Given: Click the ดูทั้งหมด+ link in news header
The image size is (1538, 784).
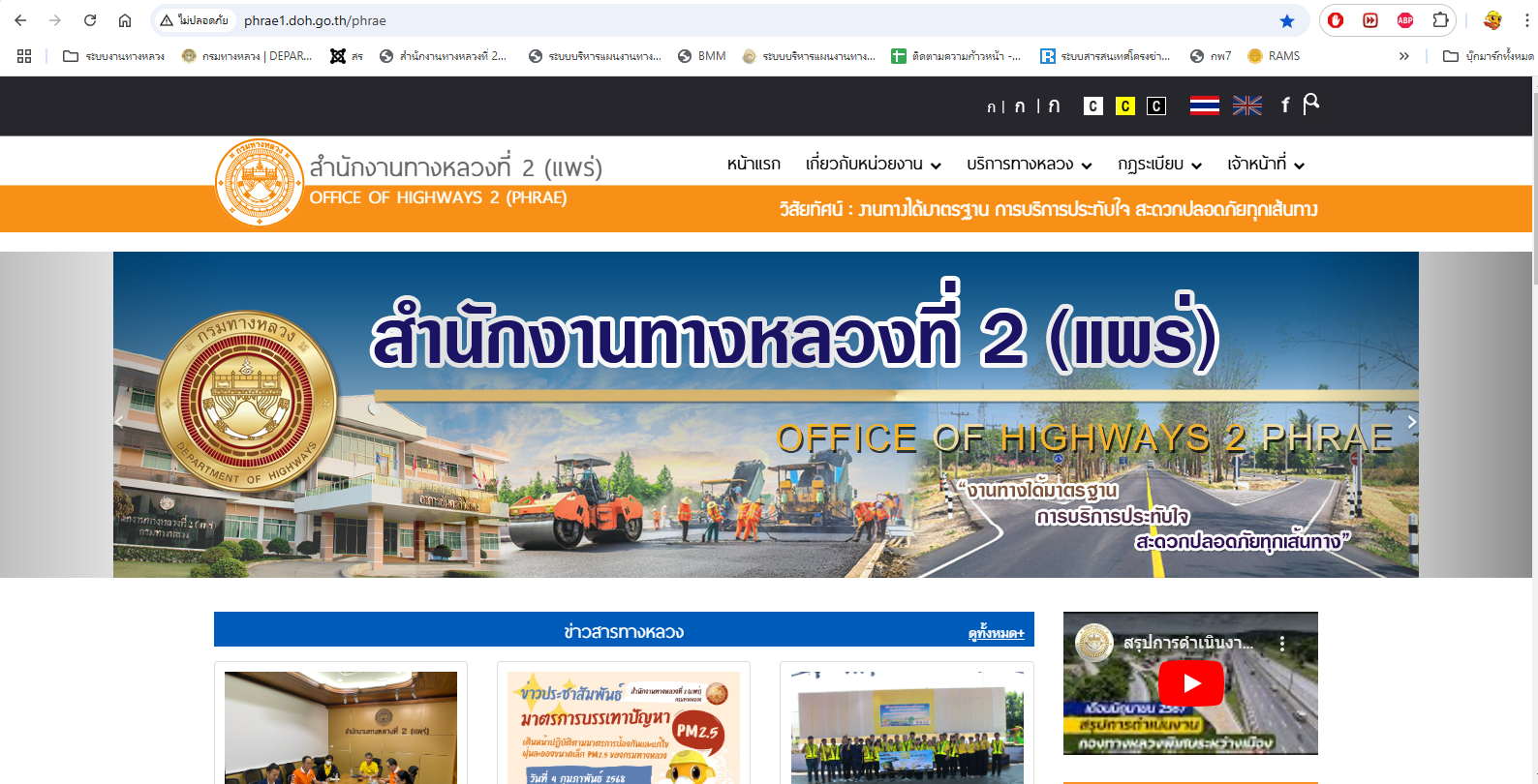Looking at the screenshot, I should [996, 633].
